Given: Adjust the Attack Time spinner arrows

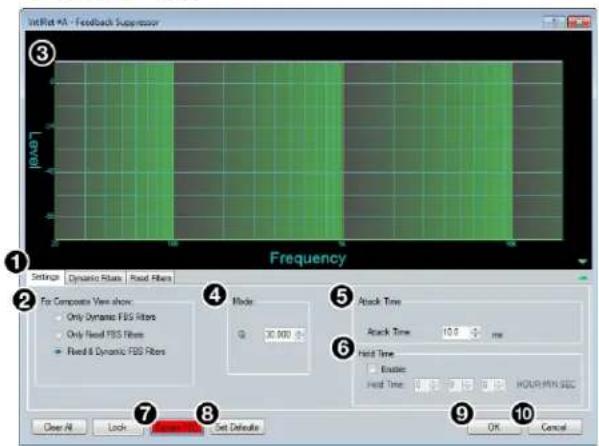Looking at the screenshot, I should (x=475, y=332).
